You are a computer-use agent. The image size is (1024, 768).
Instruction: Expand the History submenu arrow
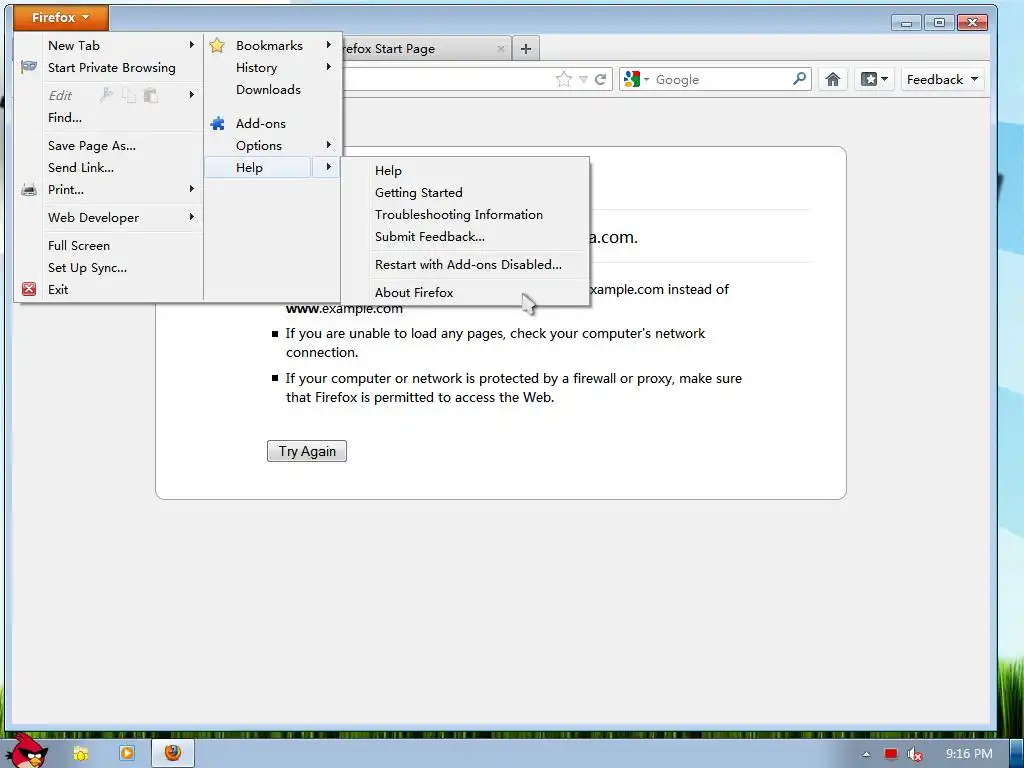pyautogui.click(x=328, y=67)
